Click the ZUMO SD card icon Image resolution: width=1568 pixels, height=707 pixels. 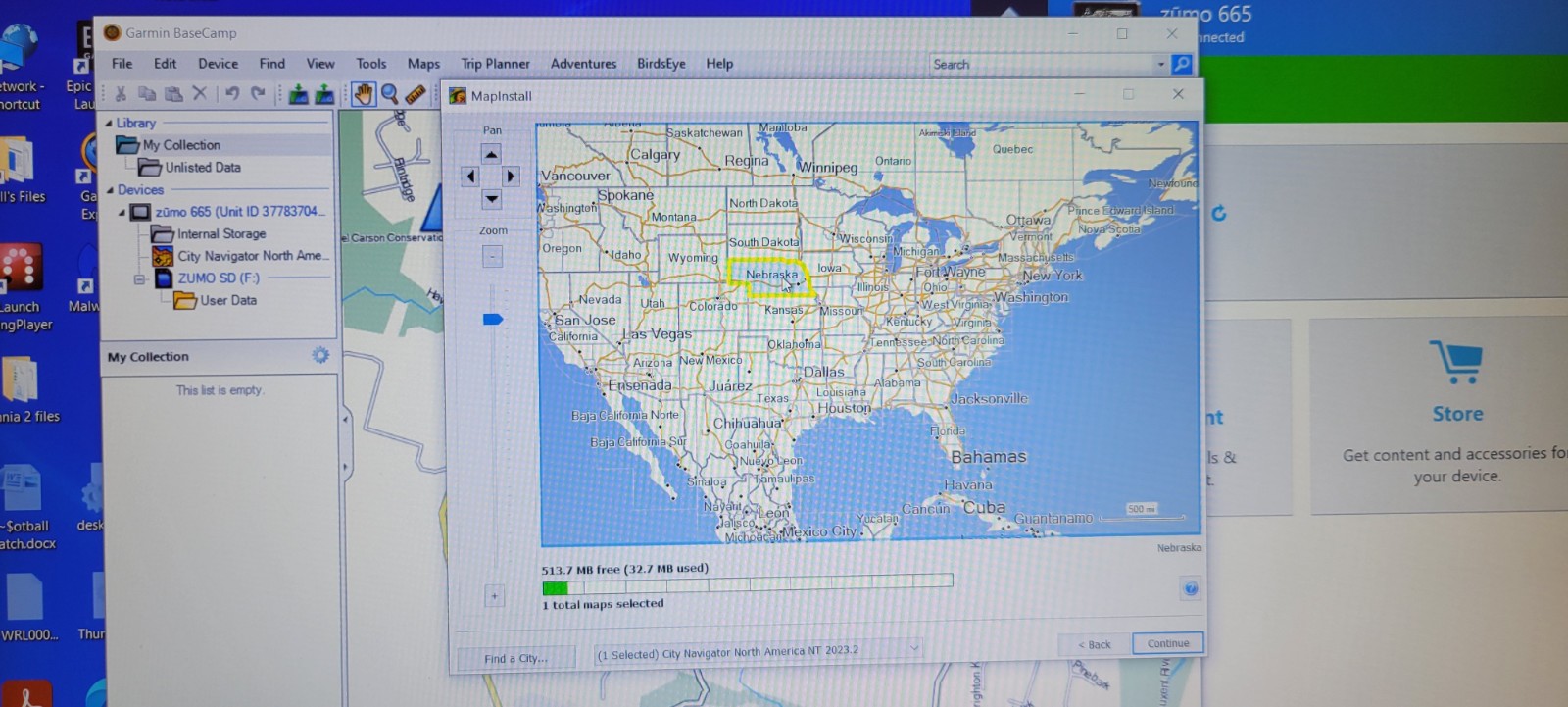coord(163,279)
